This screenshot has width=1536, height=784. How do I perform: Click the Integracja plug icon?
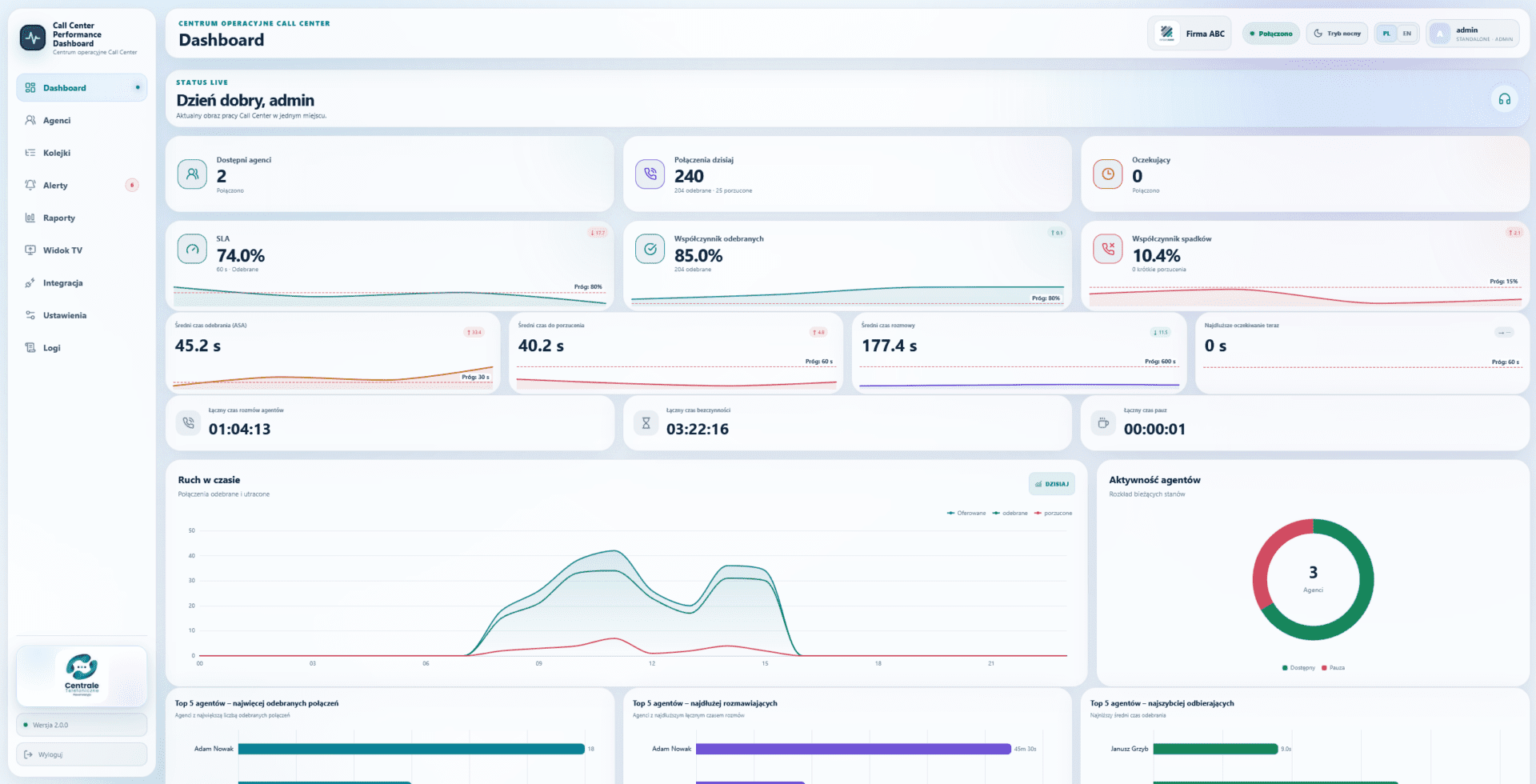(x=30, y=283)
